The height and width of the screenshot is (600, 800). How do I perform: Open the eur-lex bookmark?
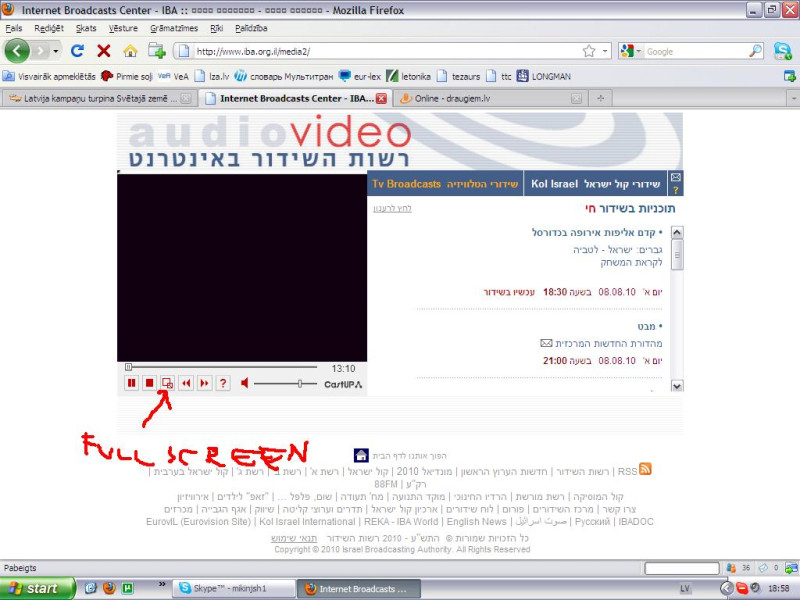[x=360, y=77]
